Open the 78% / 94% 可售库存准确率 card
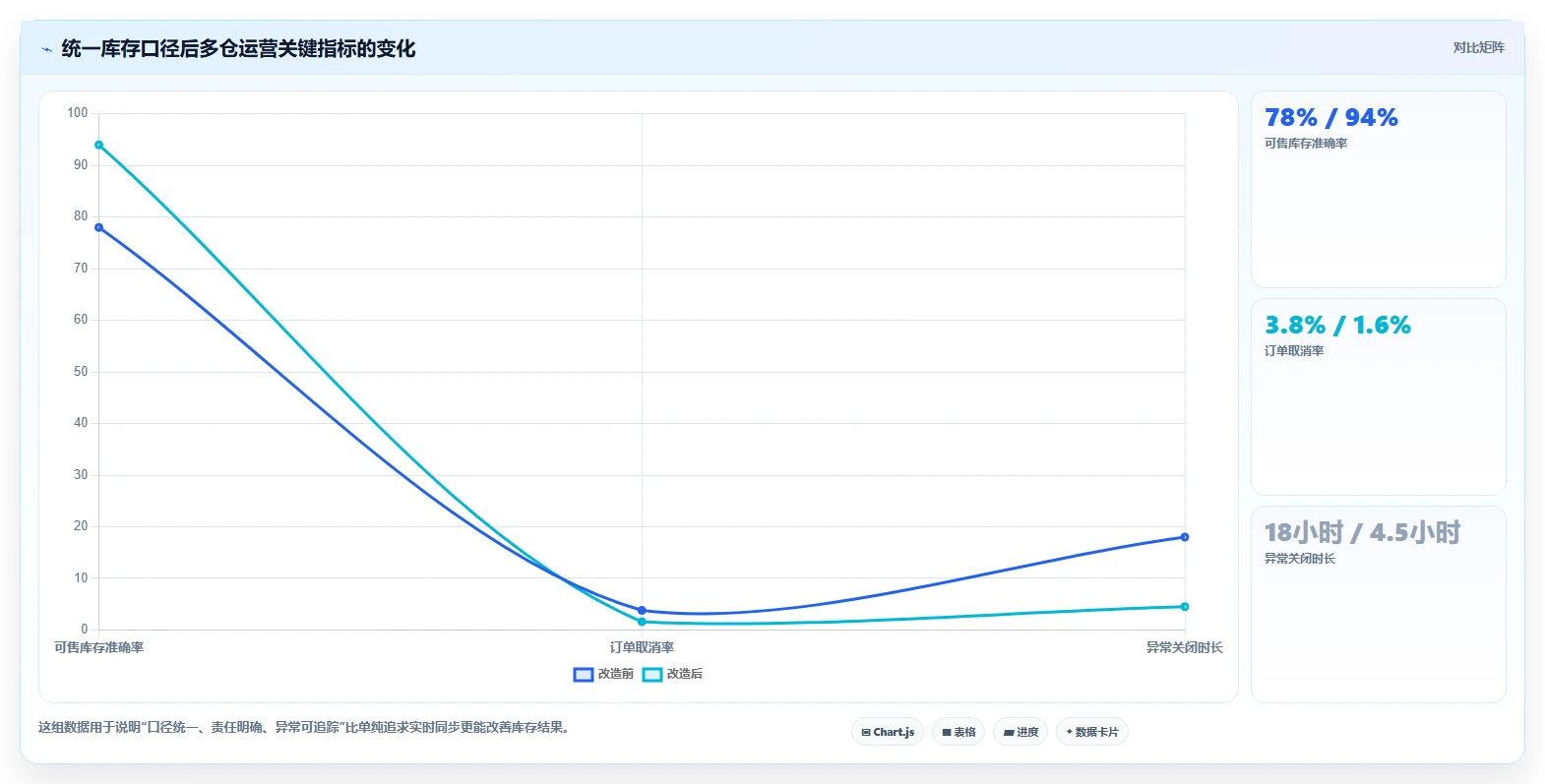 [1378, 190]
